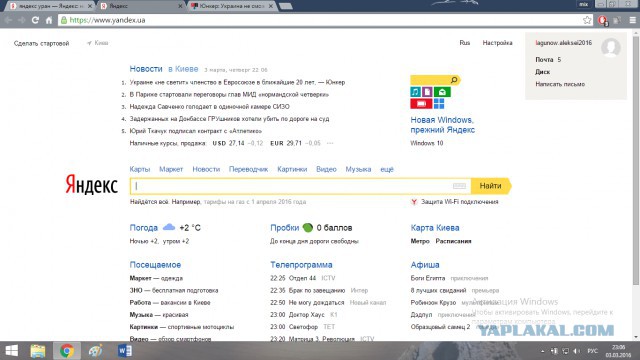The width and height of the screenshot is (640, 360).
Task: Switch to the Яндекс tab
Action: click(139, 6)
